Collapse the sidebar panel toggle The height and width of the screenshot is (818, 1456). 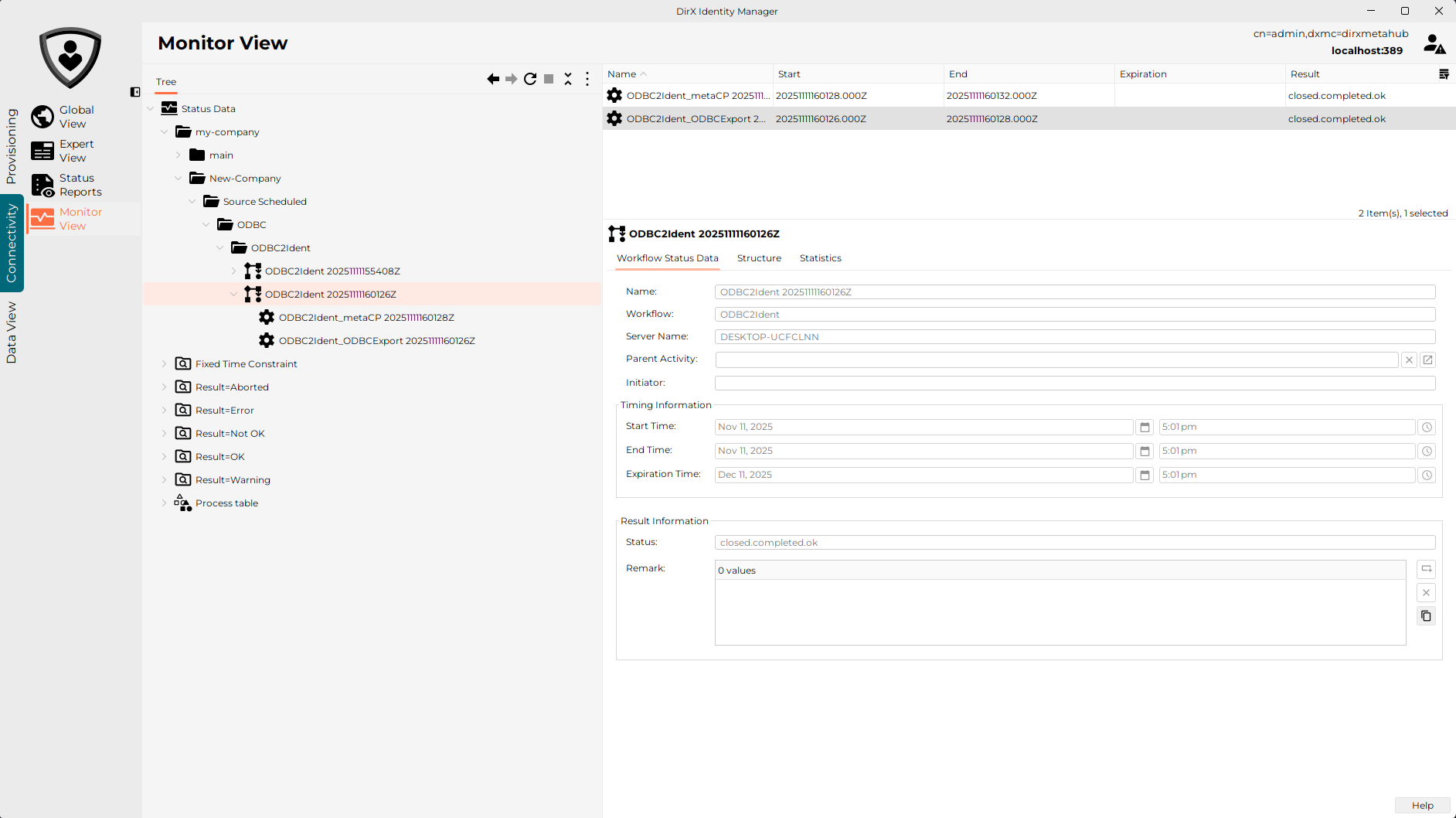[x=135, y=92]
